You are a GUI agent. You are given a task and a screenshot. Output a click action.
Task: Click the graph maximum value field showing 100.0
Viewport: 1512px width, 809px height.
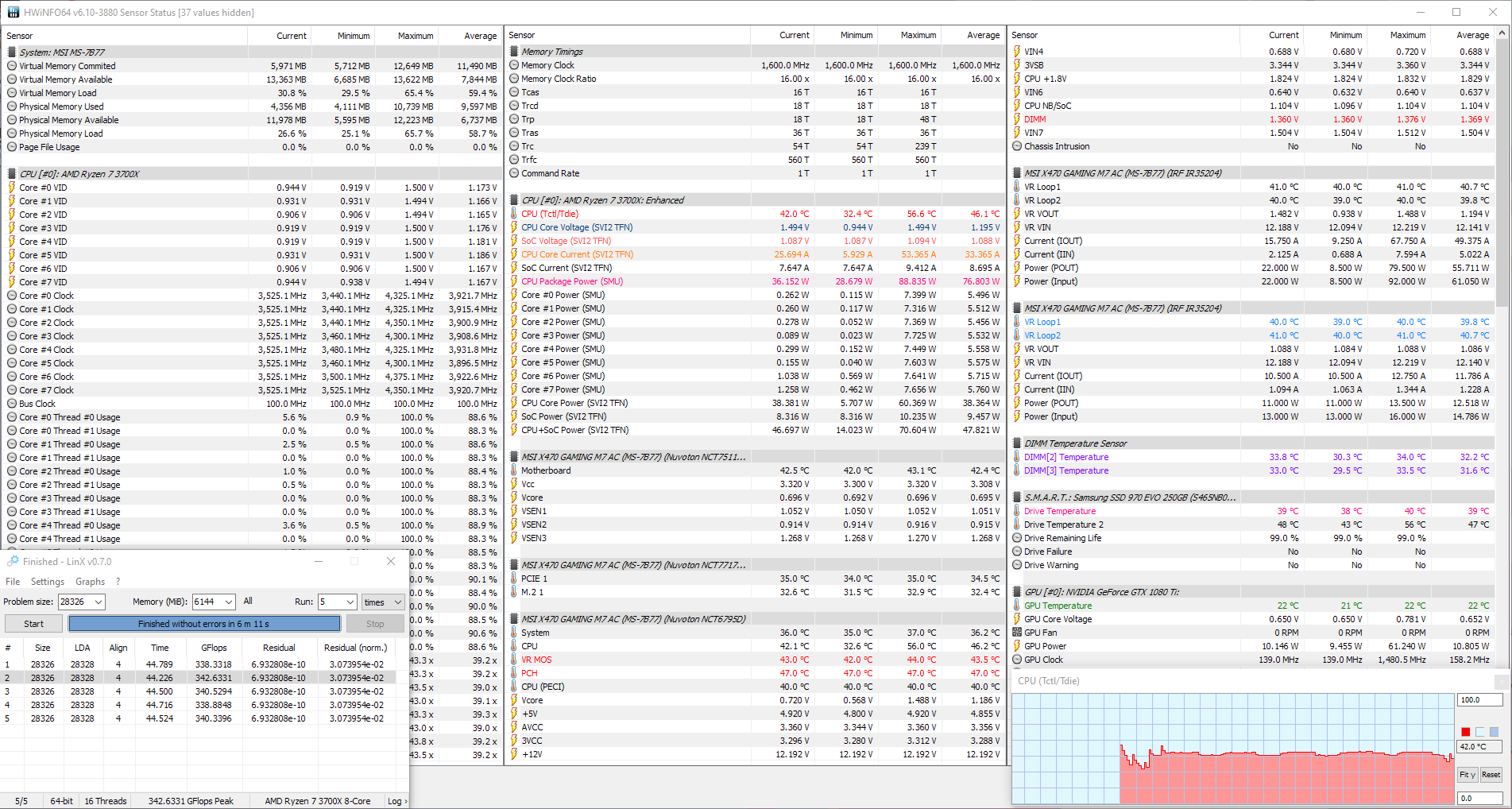[1480, 700]
